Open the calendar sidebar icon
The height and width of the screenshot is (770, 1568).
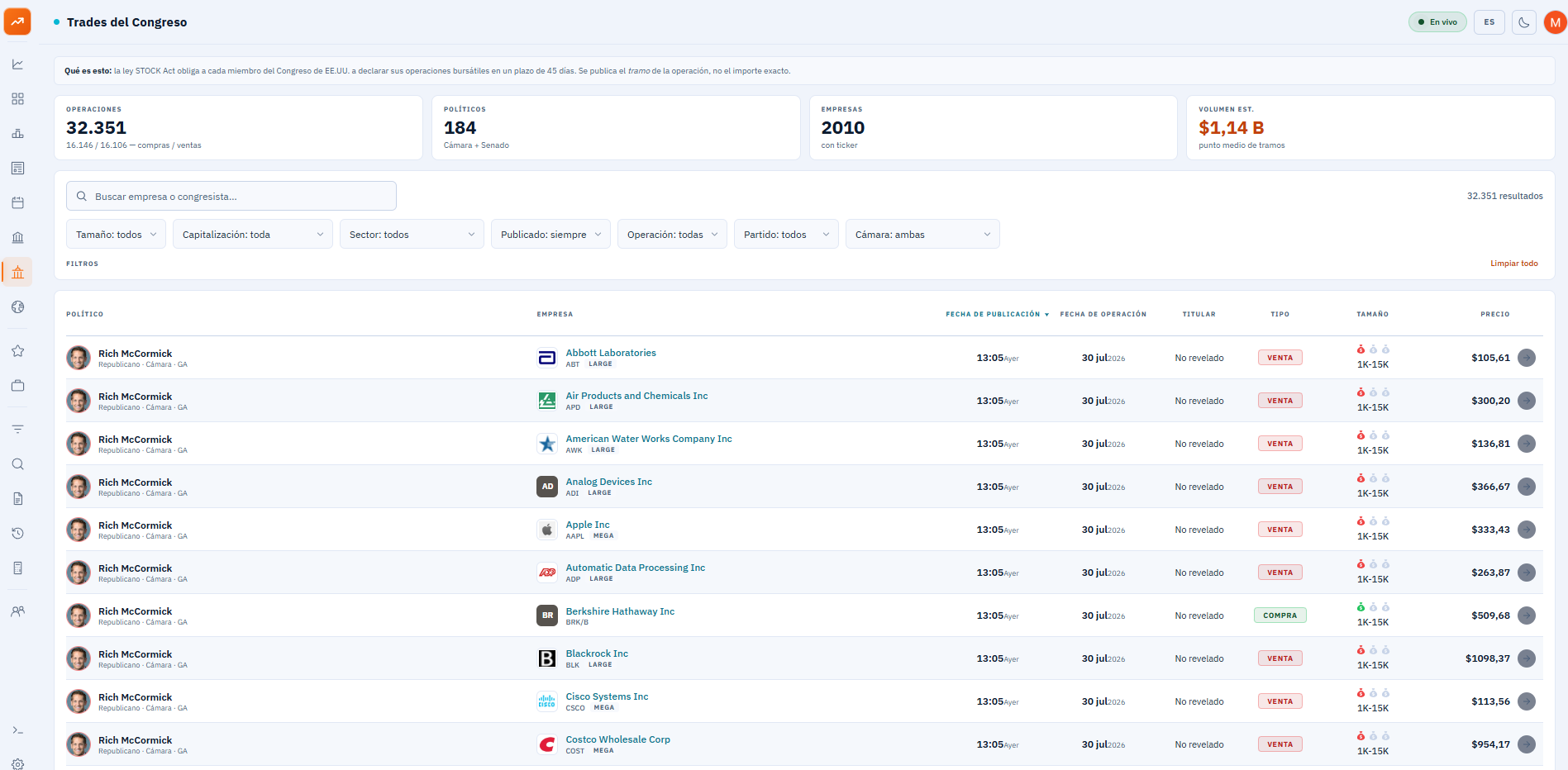pos(17,203)
